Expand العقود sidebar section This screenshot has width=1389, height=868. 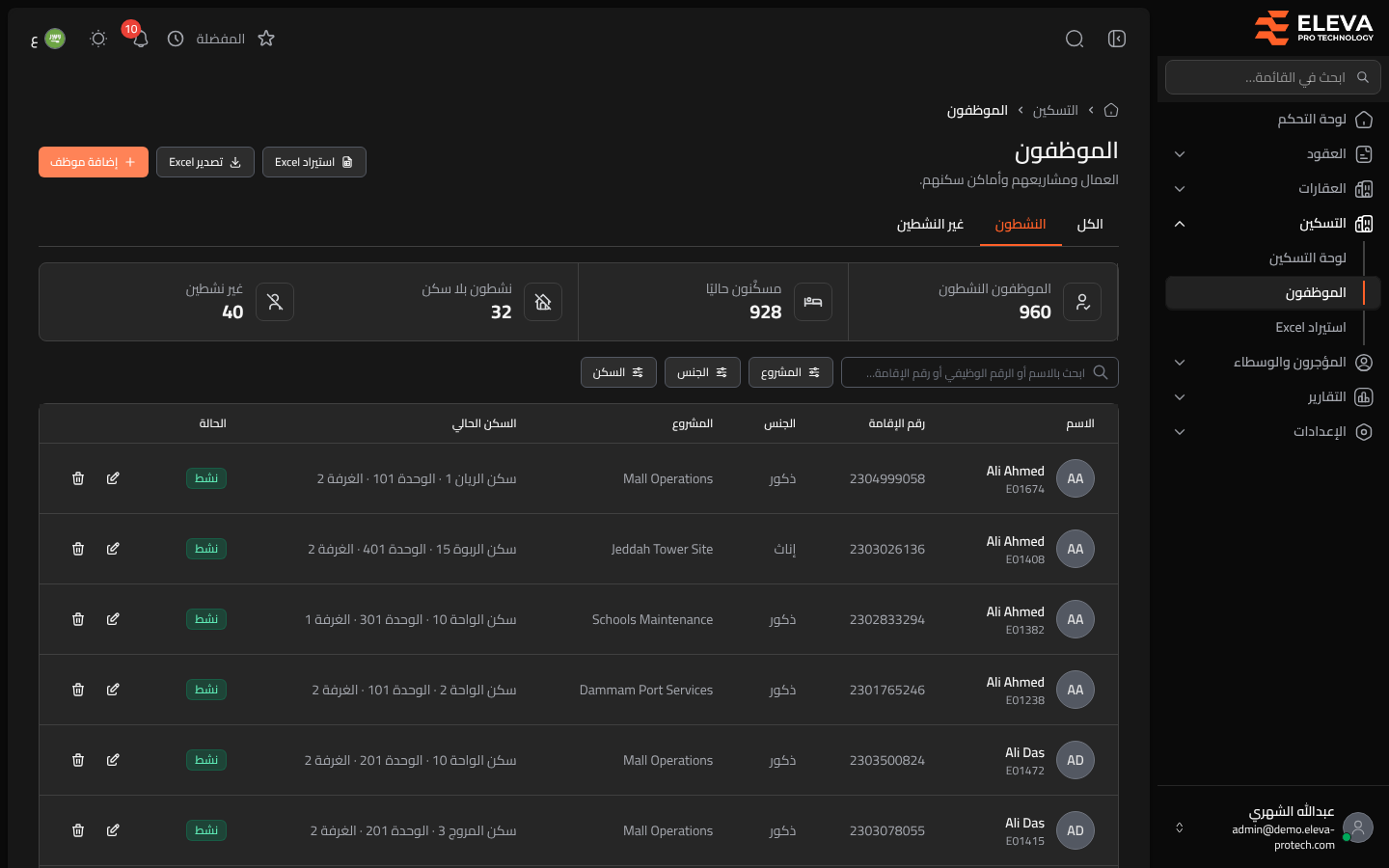click(1273, 154)
